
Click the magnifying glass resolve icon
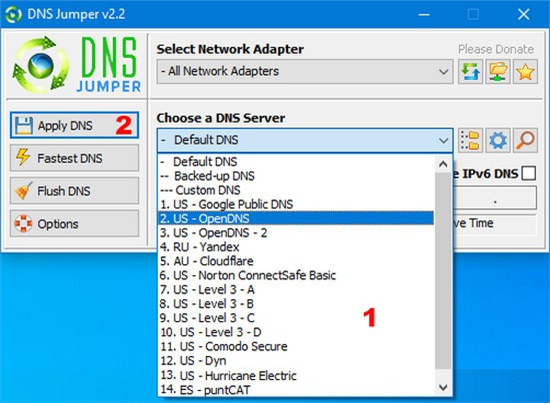pos(525,141)
